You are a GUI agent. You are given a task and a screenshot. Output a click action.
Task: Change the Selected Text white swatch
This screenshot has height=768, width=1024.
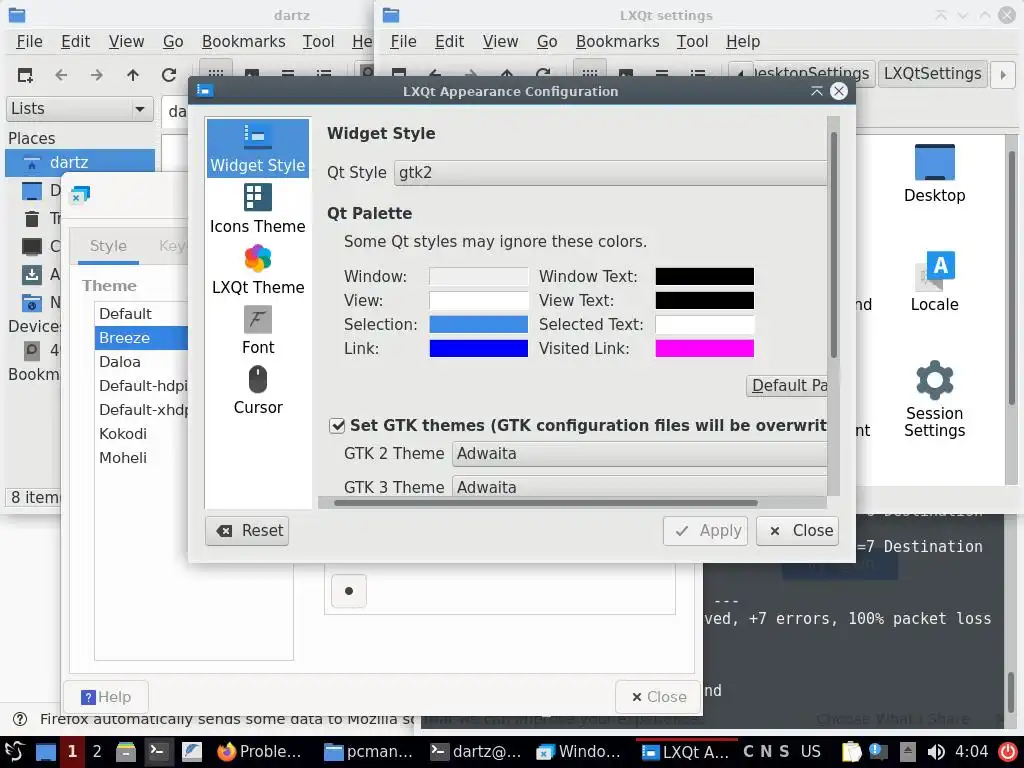coord(705,325)
